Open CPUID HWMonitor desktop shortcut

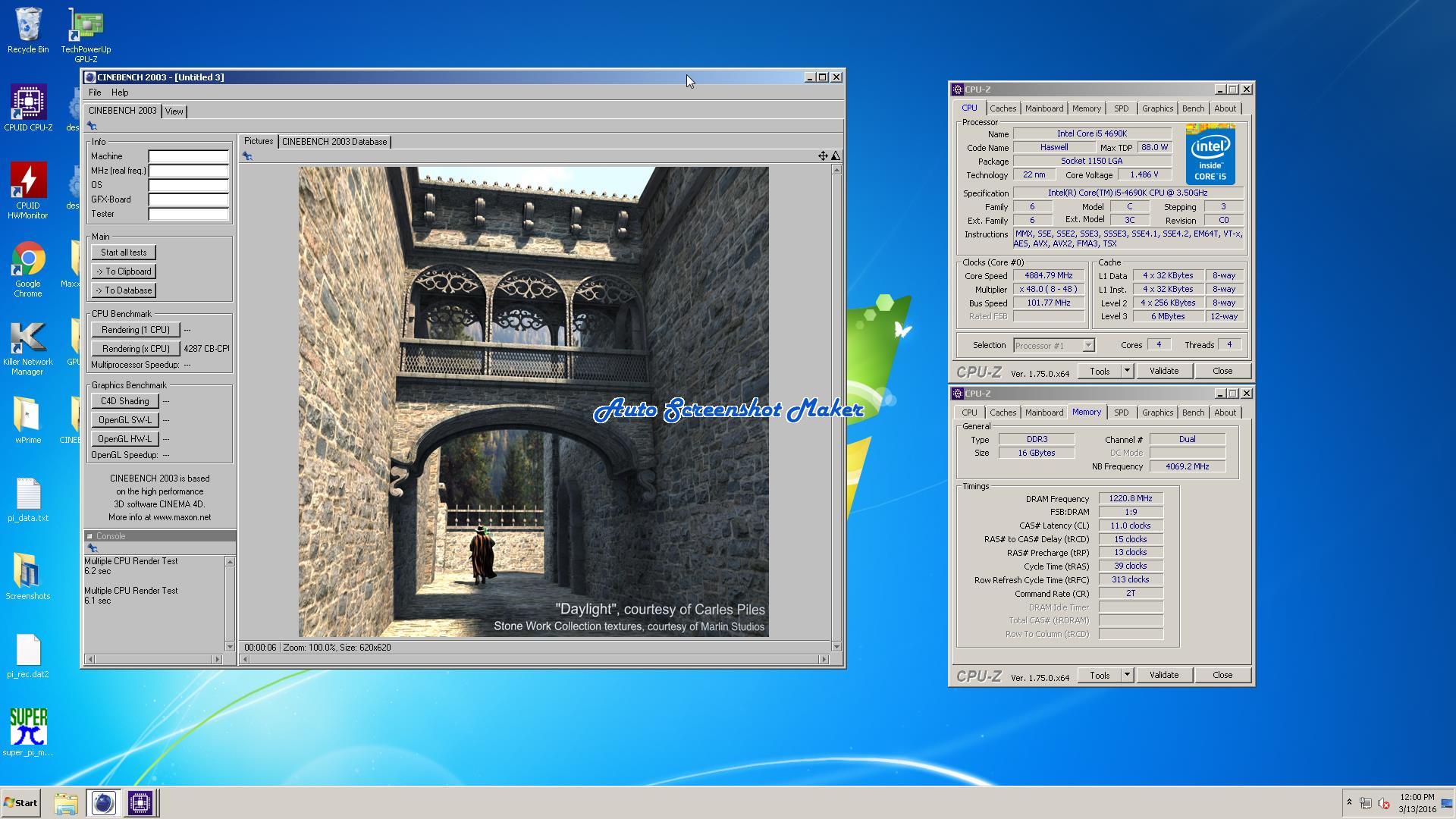(x=28, y=190)
